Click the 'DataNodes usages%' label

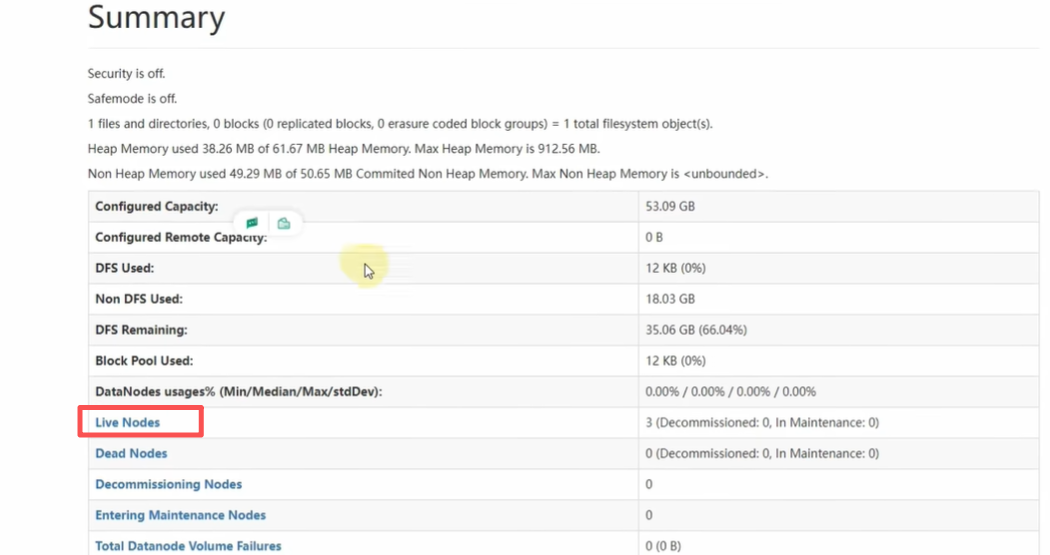click(238, 392)
